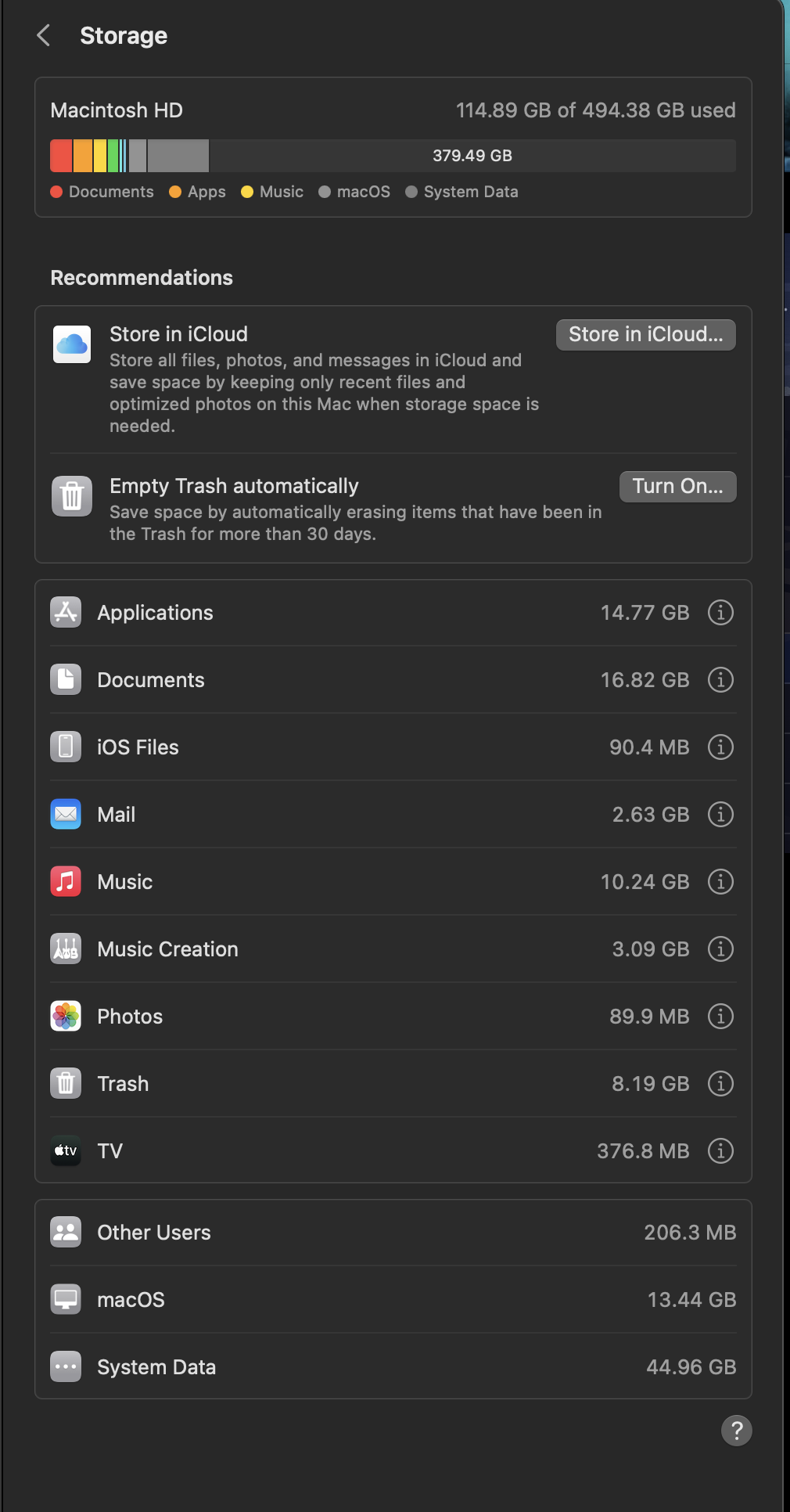Screen dimensions: 790x1512
Task: Show info for TV storage
Action: [720, 1150]
